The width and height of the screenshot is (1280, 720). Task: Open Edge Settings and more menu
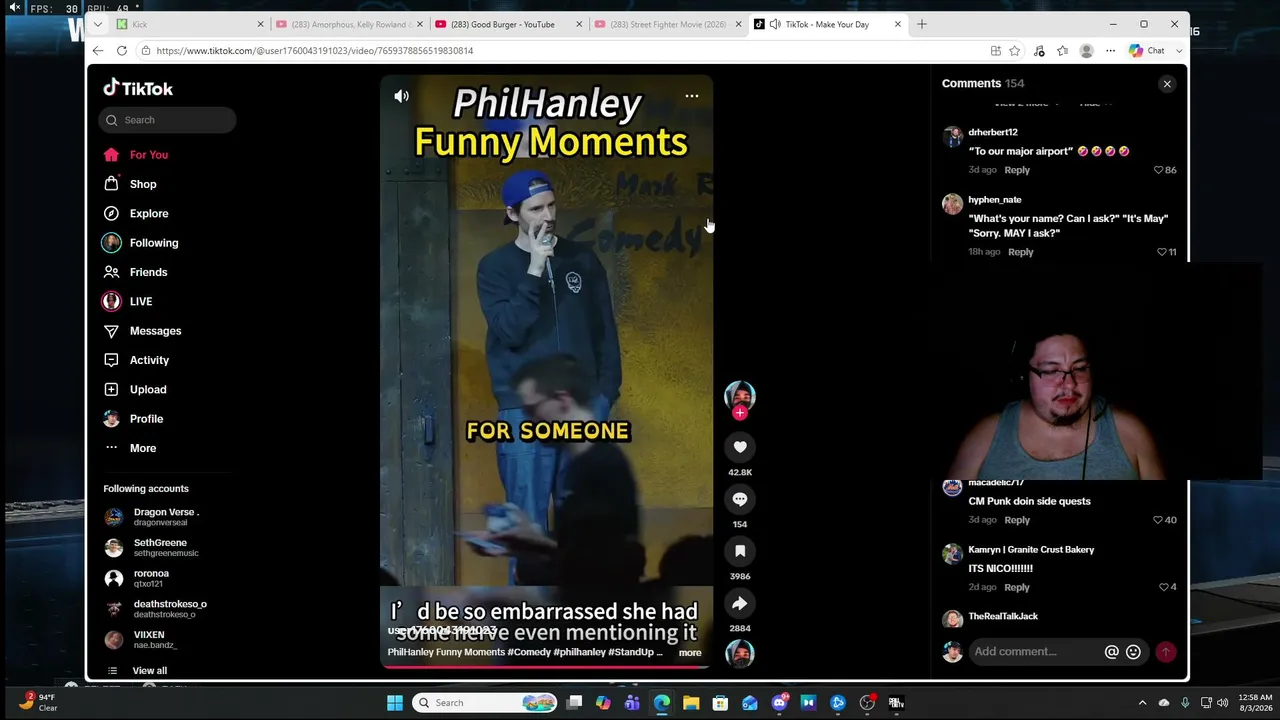tap(1110, 51)
